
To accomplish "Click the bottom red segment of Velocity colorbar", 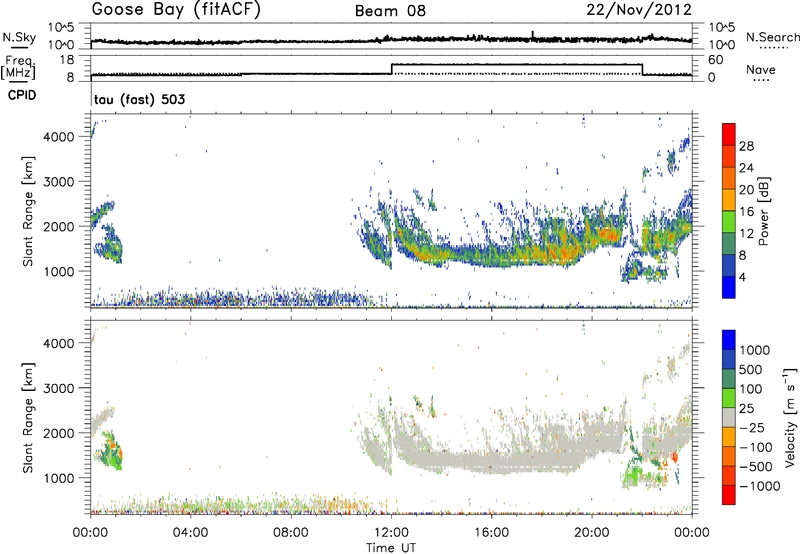I will tap(729, 495).
